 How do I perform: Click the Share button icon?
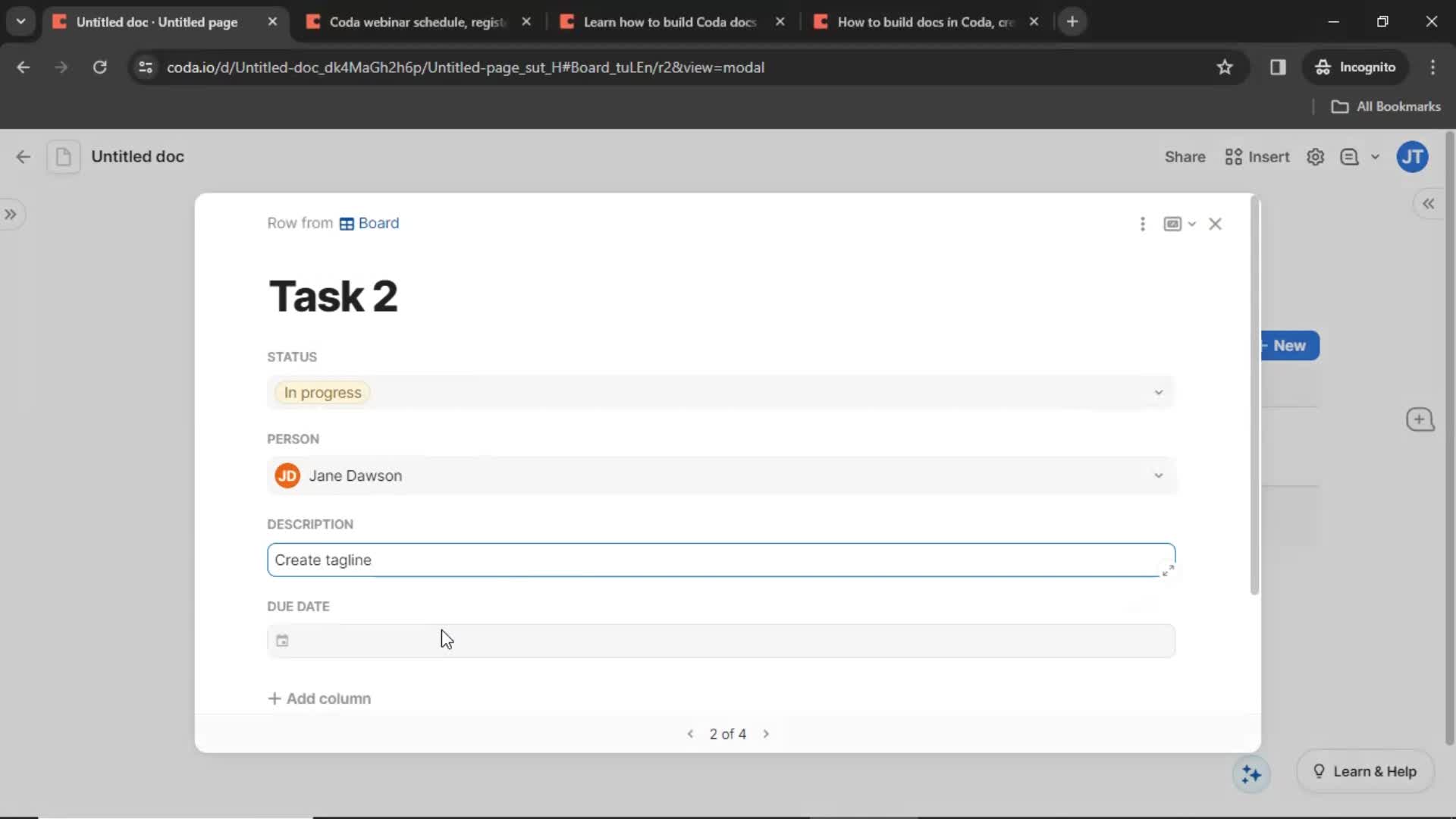coord(1185,157)
